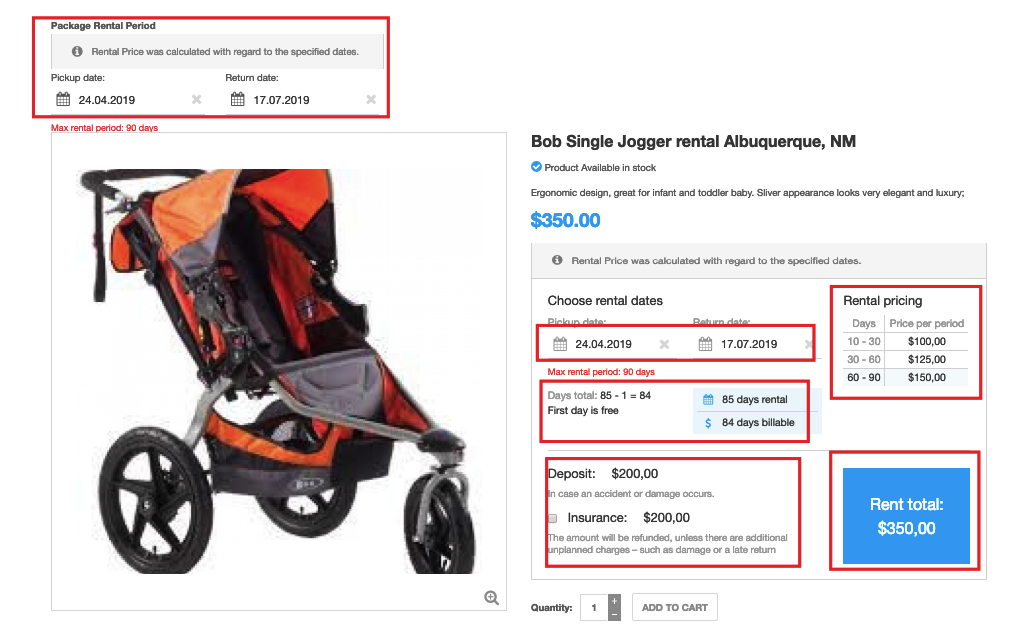The image size is (1015, 639).
Task: Clear the top Pickup date with X
Action: coord(196,99)
